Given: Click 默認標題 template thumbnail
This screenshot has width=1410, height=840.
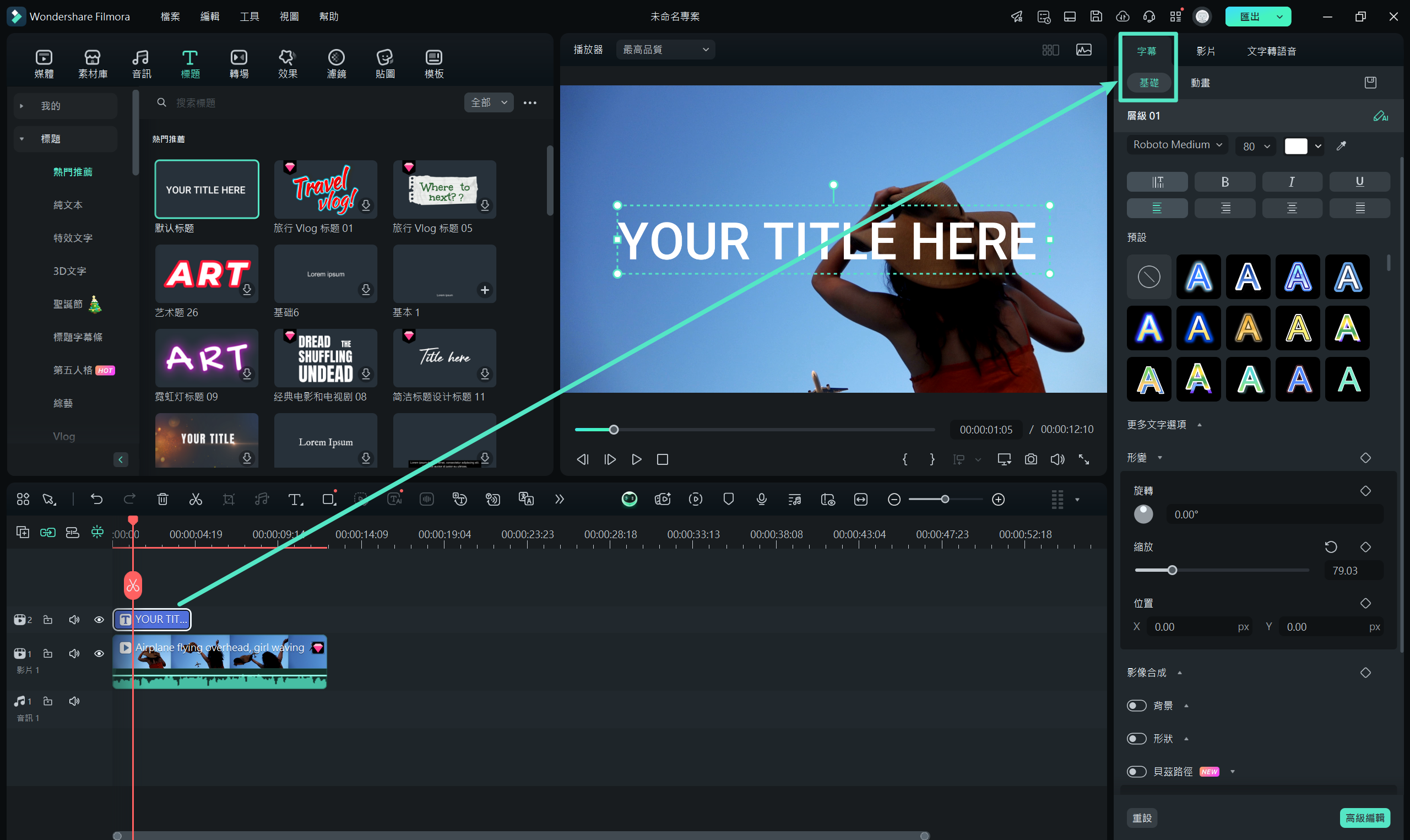Looking at the screenshot, I should (206, 189).
